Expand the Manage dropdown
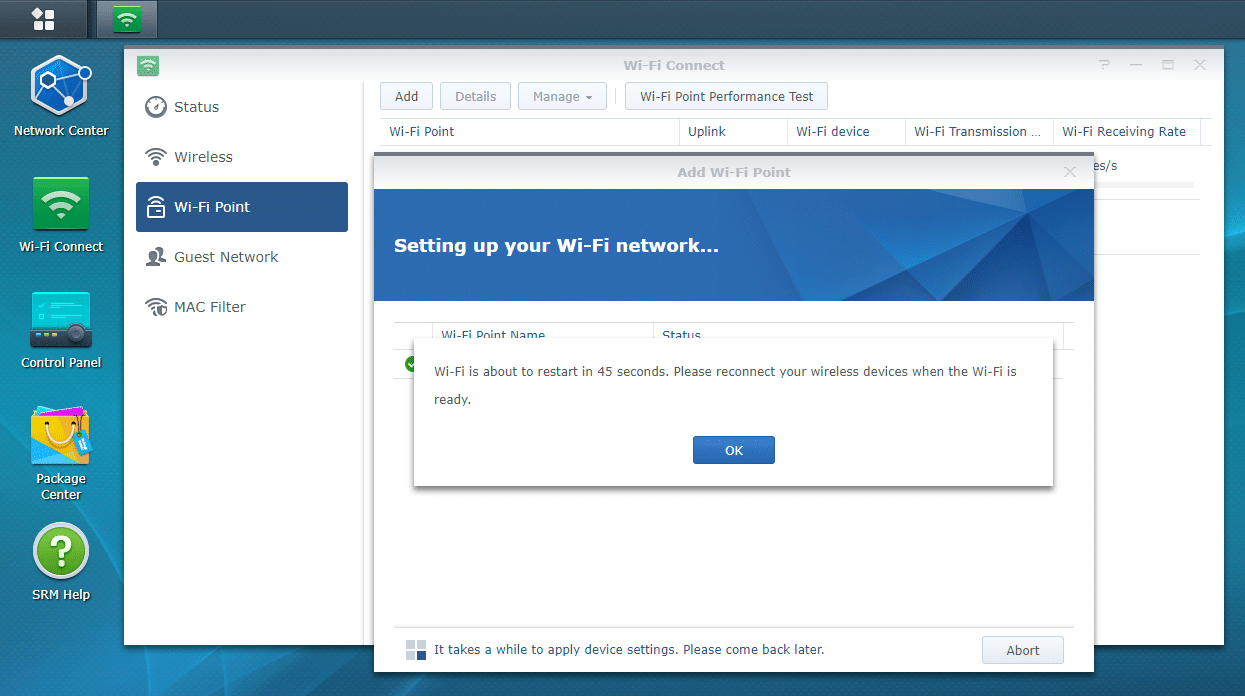Viewport: 1245px width, 696px height. click(x=562, y=96)
